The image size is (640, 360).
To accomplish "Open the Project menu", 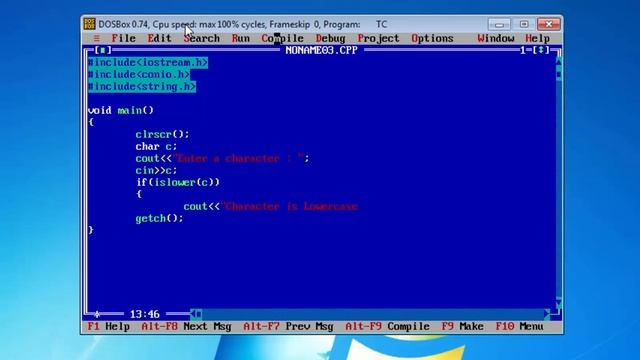I will coord(378,38).
